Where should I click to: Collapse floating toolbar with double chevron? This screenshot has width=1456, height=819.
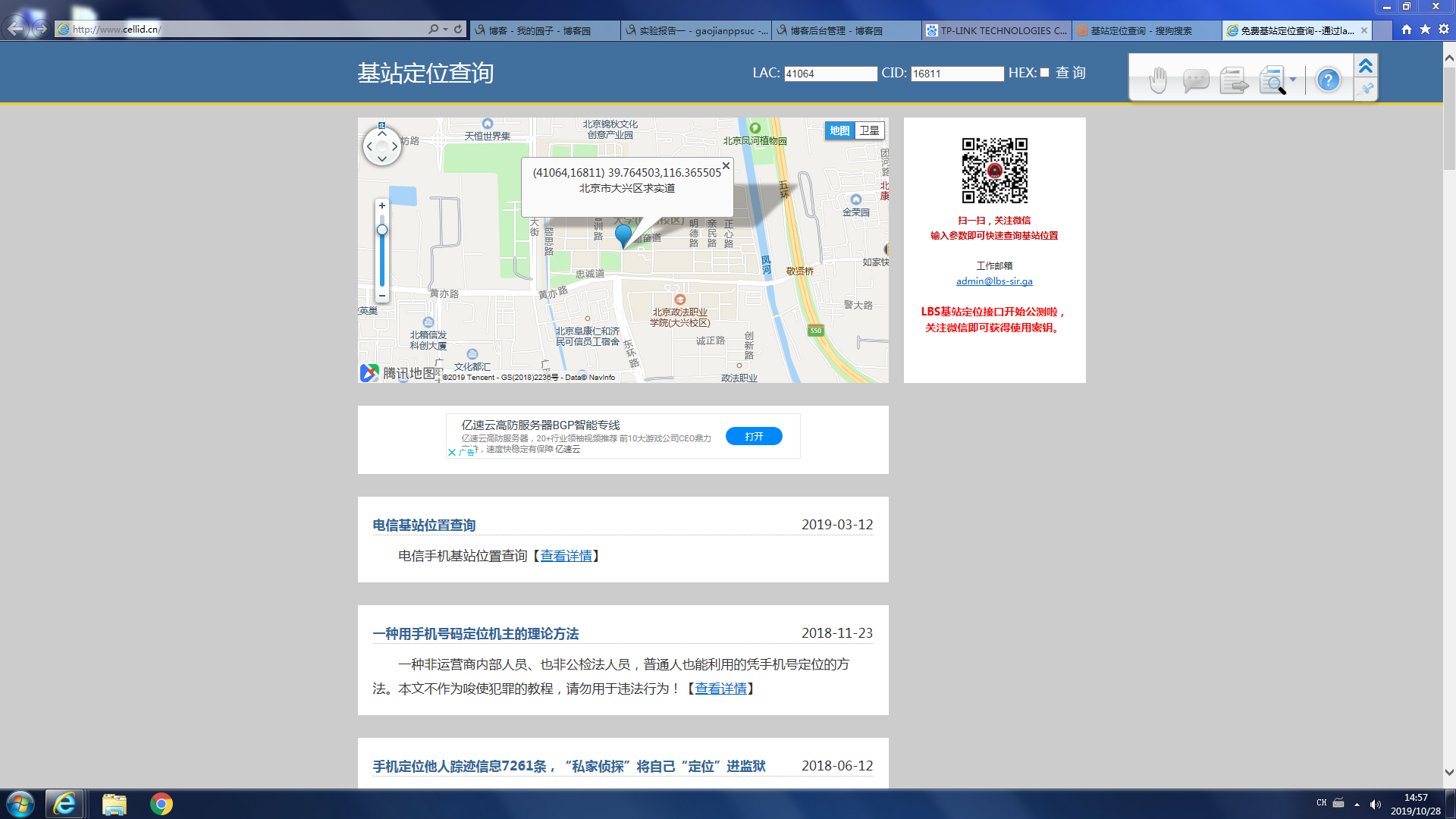tap(1366, 66)
